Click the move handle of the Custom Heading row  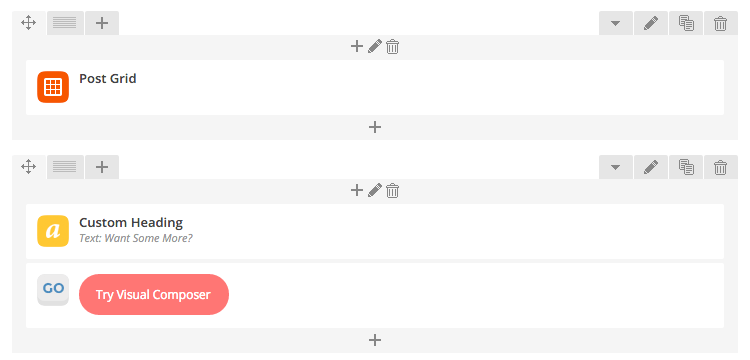point(29,167)
